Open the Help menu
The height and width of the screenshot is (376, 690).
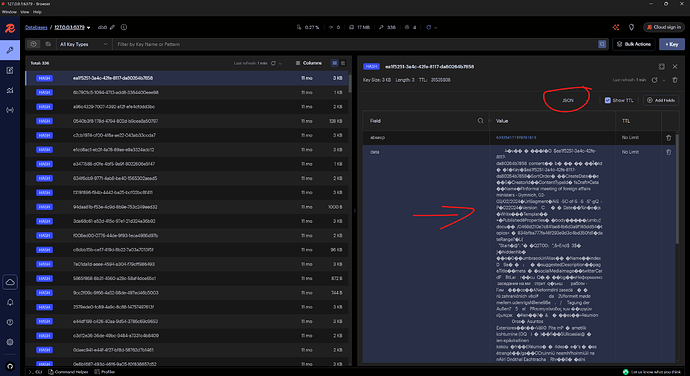click(x=37, y=12)
